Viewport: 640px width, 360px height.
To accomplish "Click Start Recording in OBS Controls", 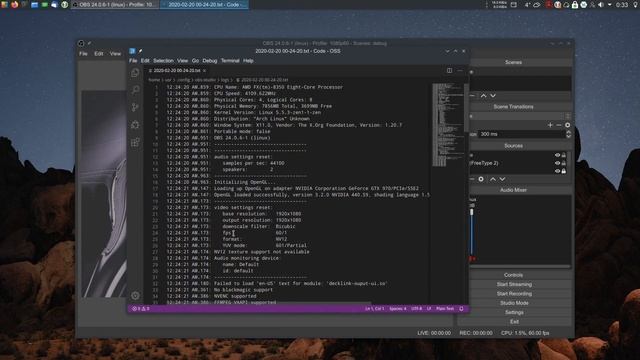I will (514, 294).
